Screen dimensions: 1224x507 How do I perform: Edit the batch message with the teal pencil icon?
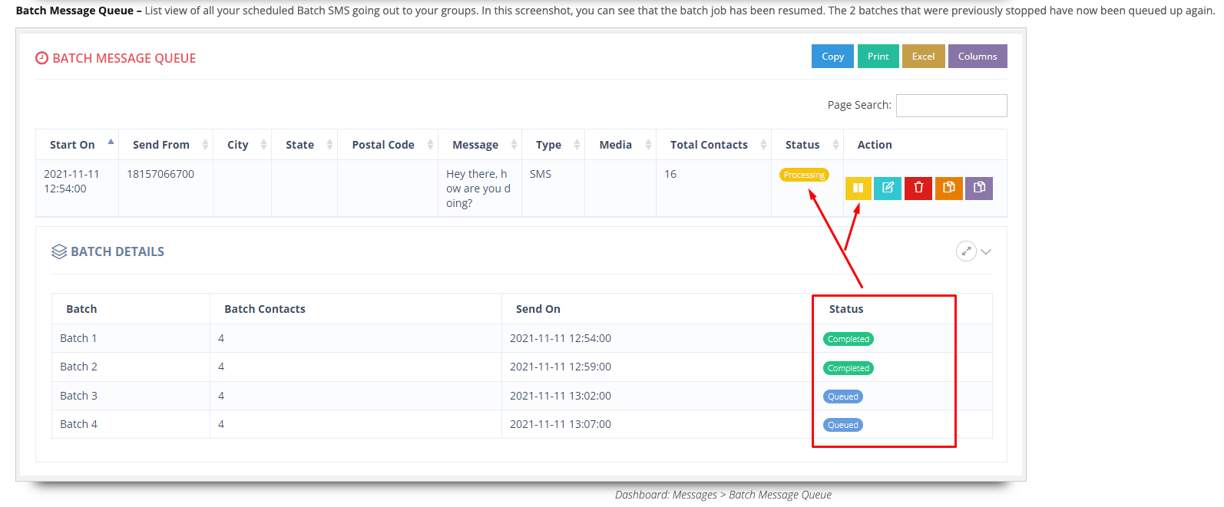(888, 187)
